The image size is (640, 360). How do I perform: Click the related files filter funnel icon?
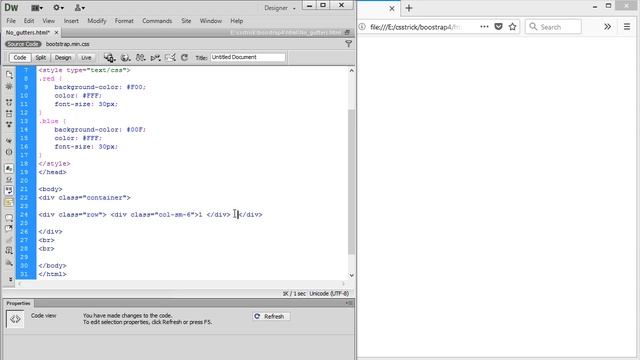349,44
